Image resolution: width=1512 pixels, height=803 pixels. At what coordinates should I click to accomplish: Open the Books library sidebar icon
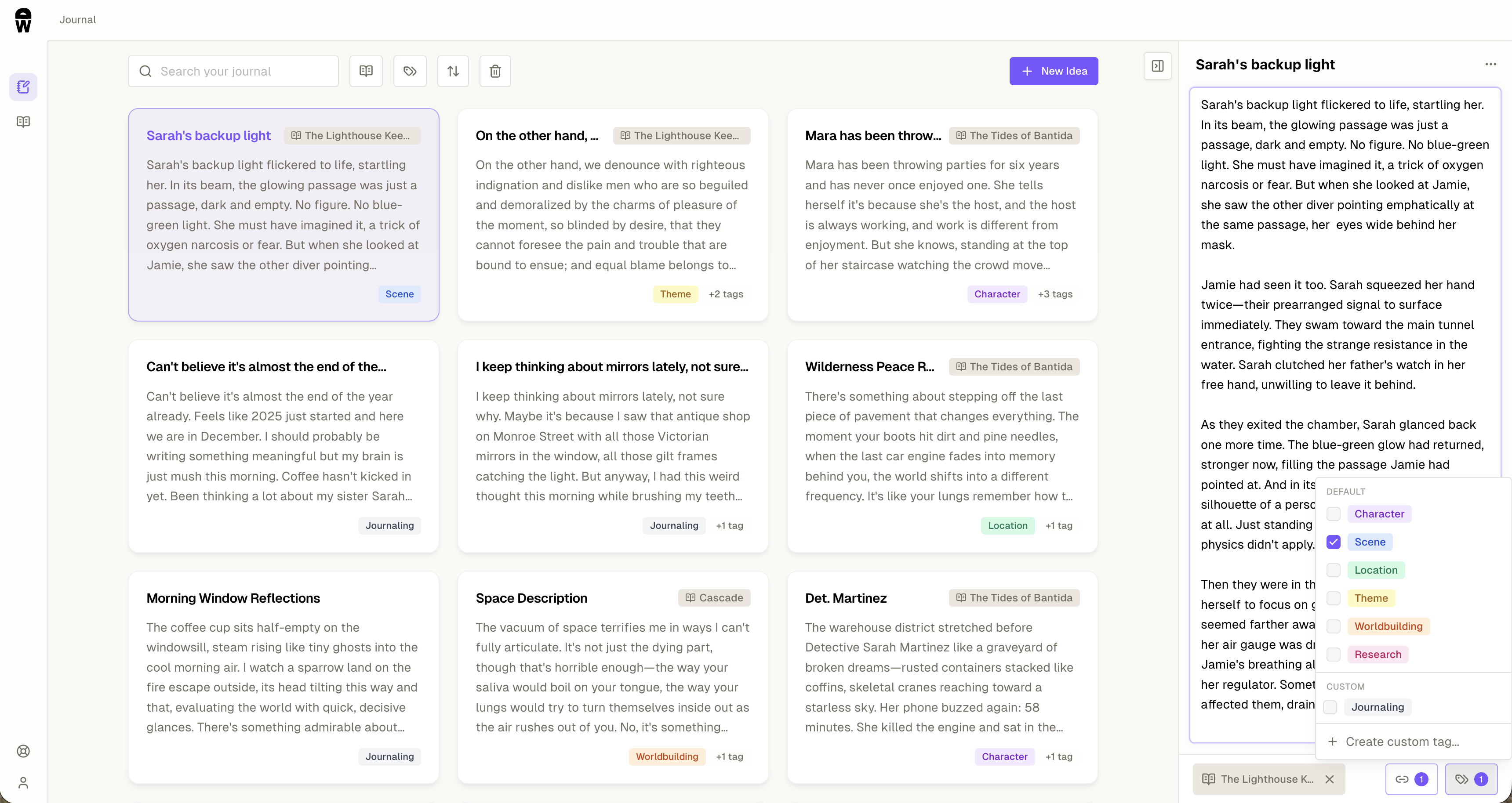(x=23, y=122)
